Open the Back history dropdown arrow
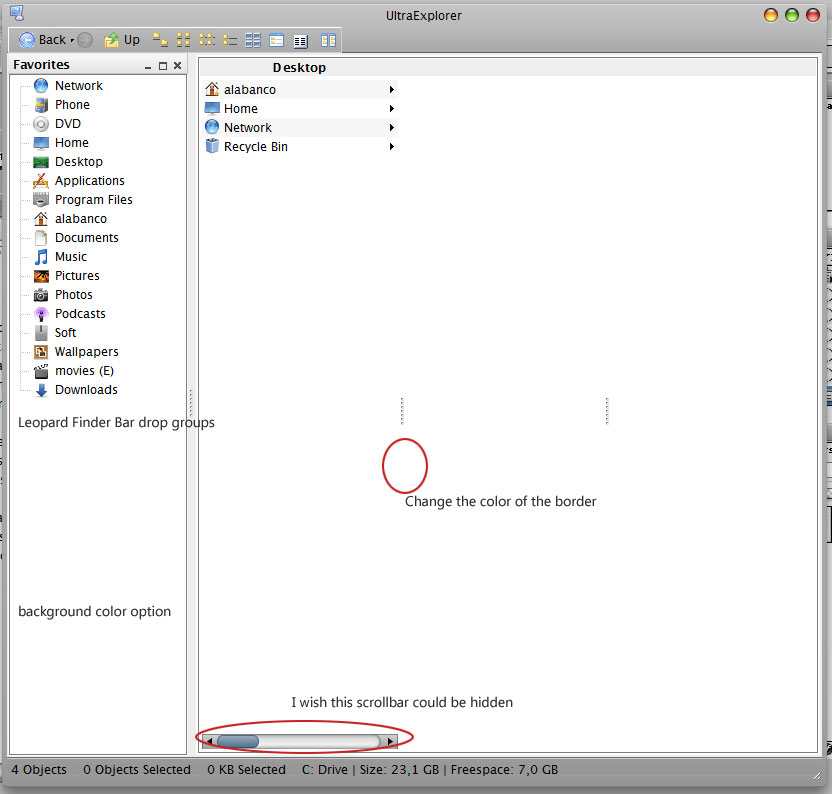The image size is (832, 794). (72, 40)
